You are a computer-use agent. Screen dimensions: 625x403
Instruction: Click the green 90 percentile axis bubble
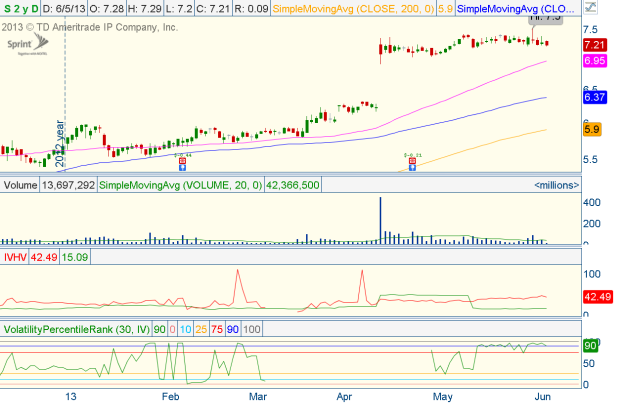pos(592,345)
